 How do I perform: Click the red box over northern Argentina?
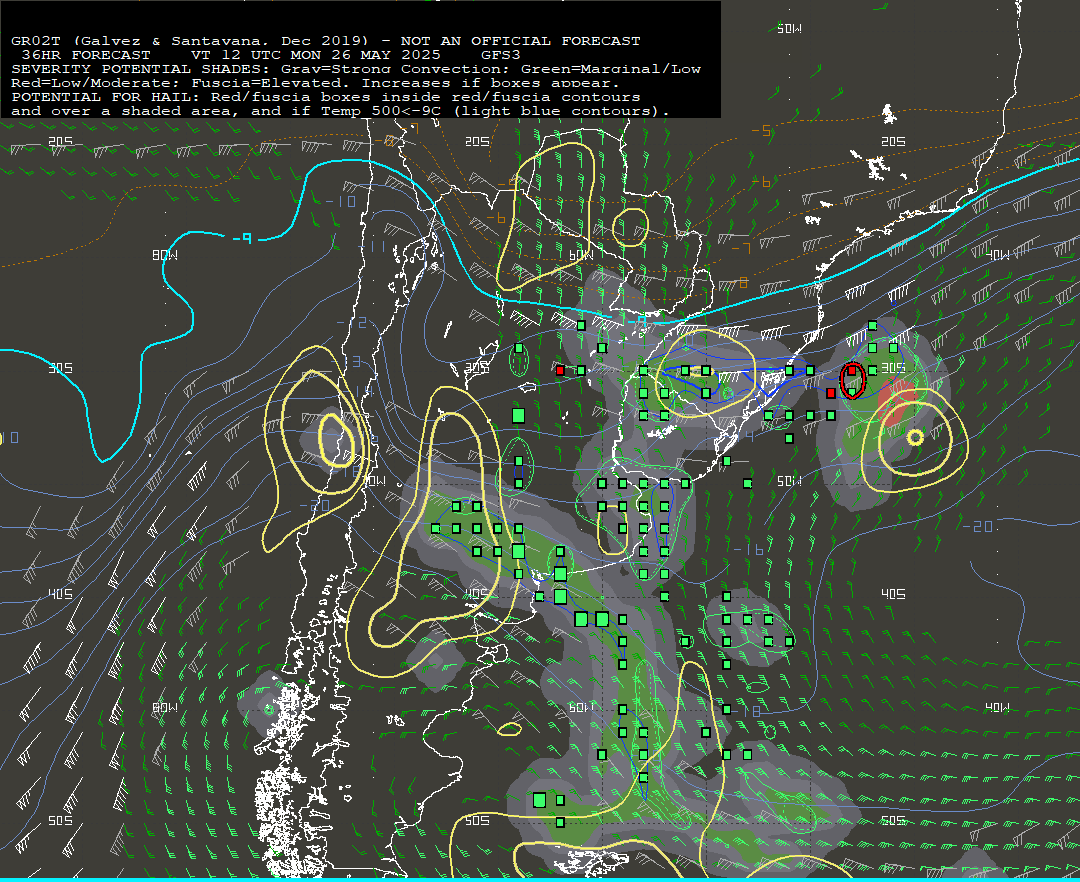pos(560,370)
